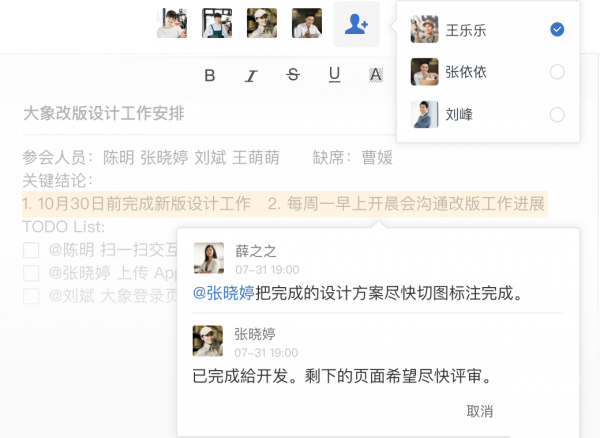Click the highlighted key conclusions line
This screenshot has height=438, width=600.
285,204
